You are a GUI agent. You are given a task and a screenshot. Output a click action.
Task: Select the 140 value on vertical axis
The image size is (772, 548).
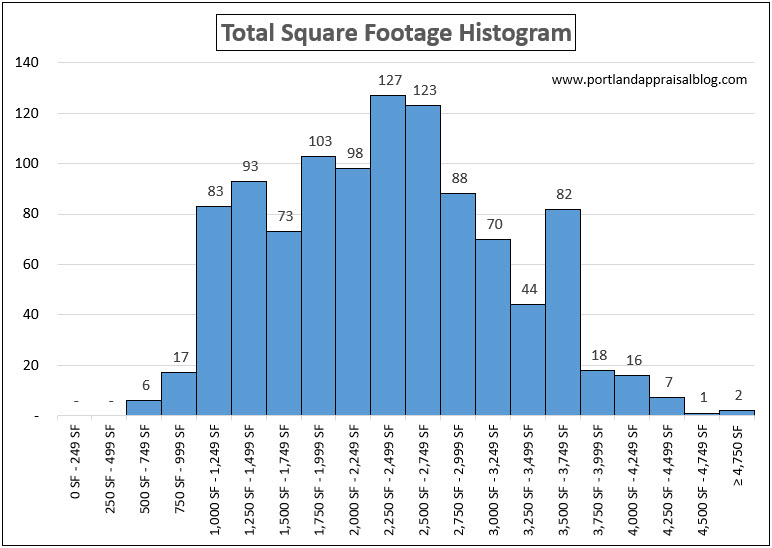[27, 62]
